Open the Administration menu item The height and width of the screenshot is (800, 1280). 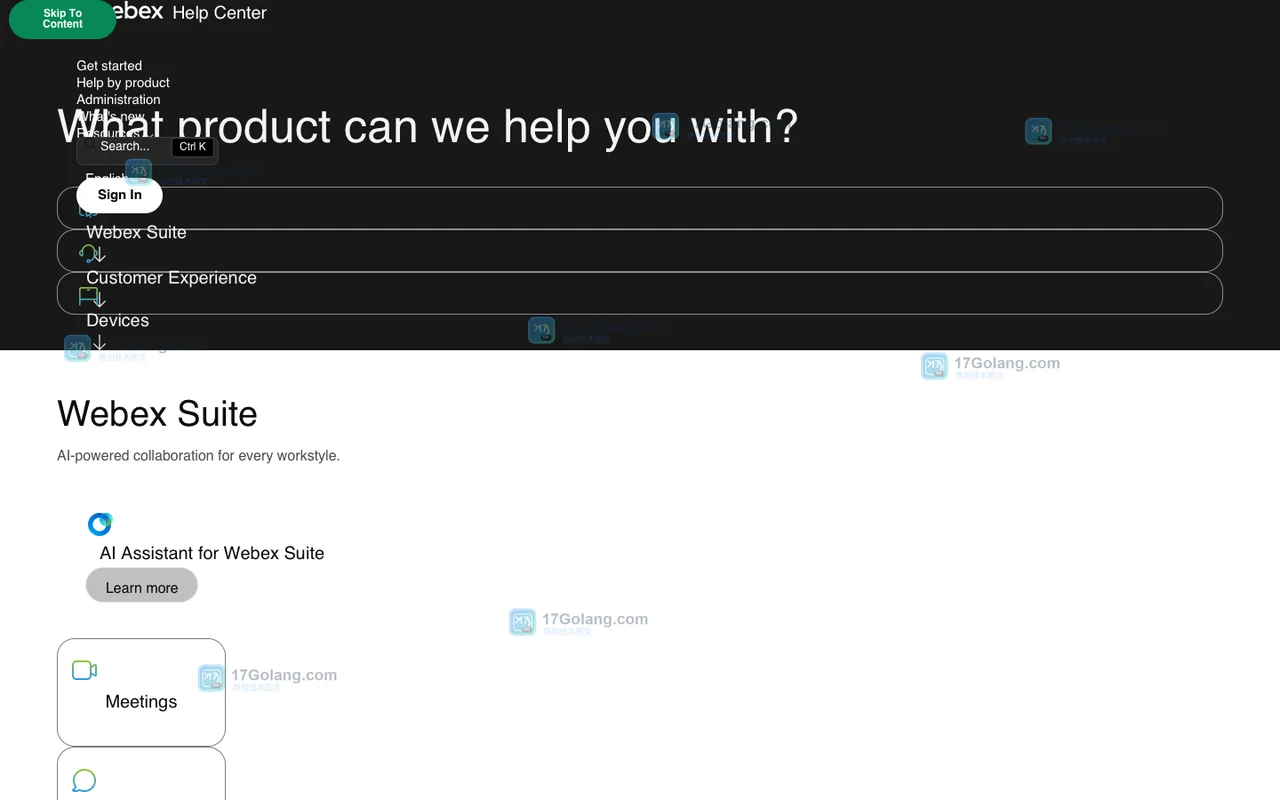click(x=118, y=100)
